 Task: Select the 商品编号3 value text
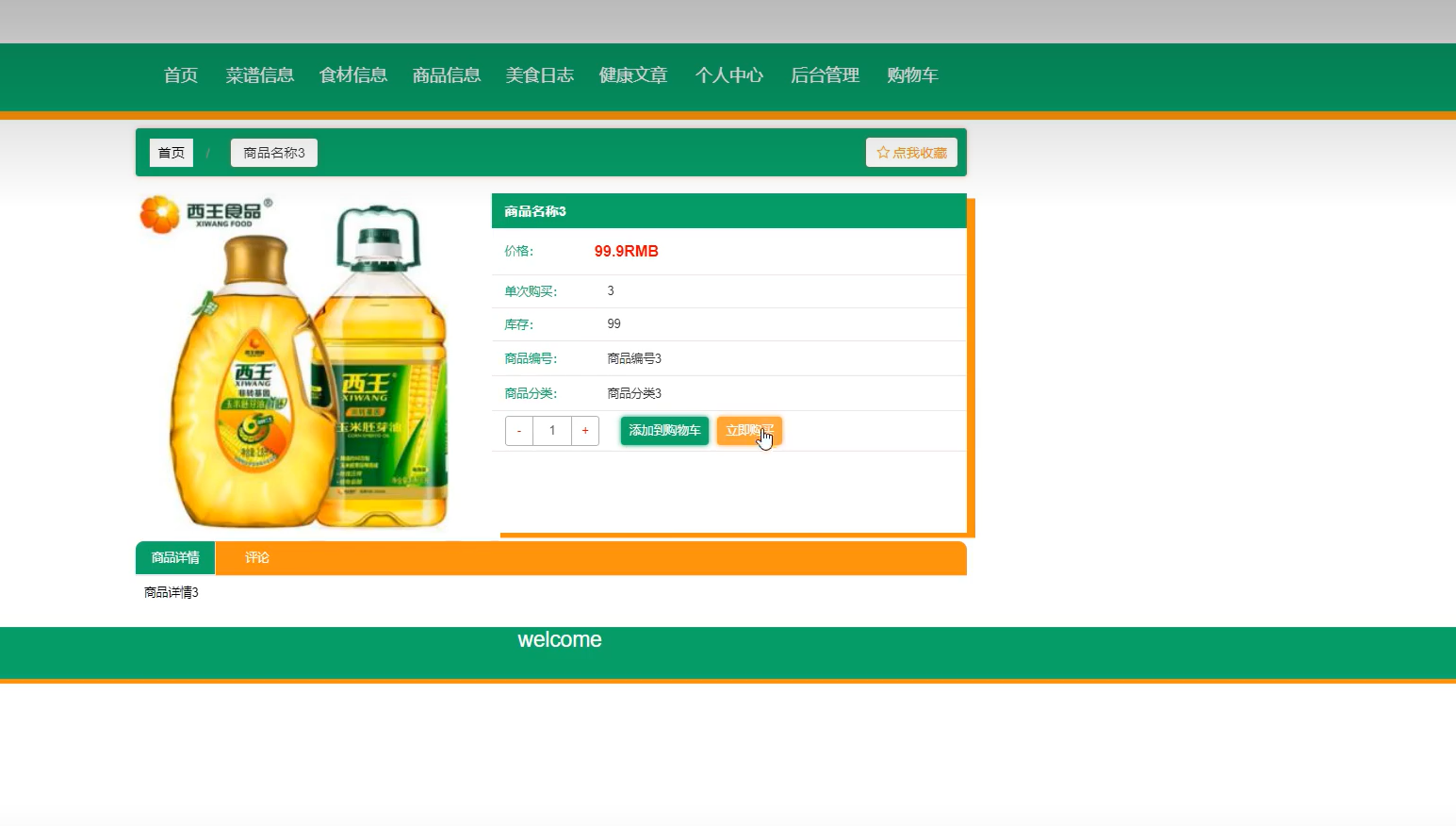(x=634, y=358)
